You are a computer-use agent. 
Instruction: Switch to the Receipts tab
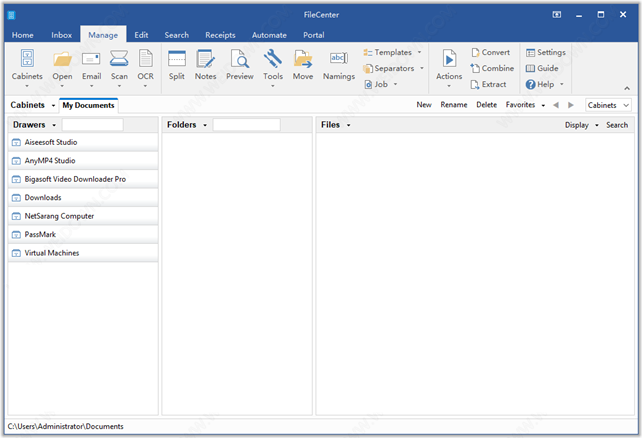[220, 35]
